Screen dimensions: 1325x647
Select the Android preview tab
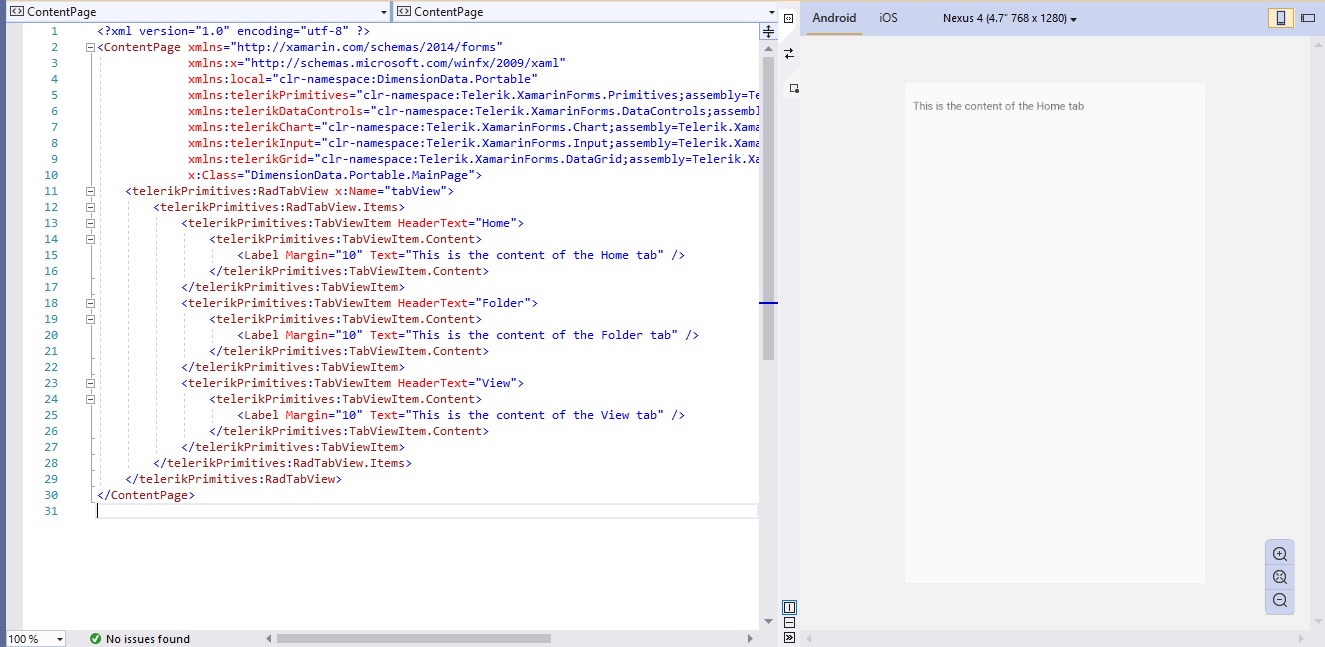(834, 18)
